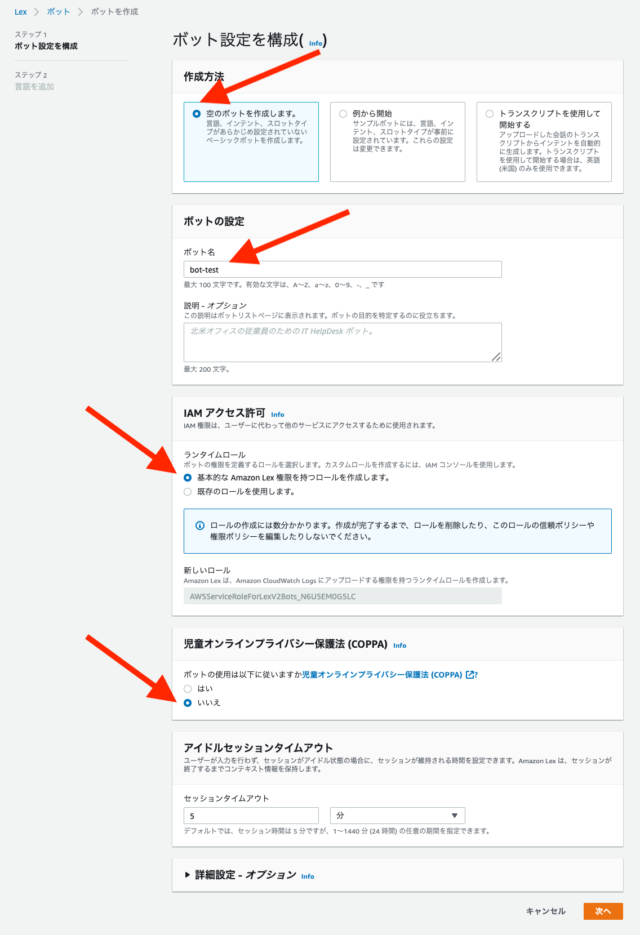The height and width of the screenshot is (935, 640).
Task: Click the ボット breadcrumb item
Action: [x=58, y=11]
